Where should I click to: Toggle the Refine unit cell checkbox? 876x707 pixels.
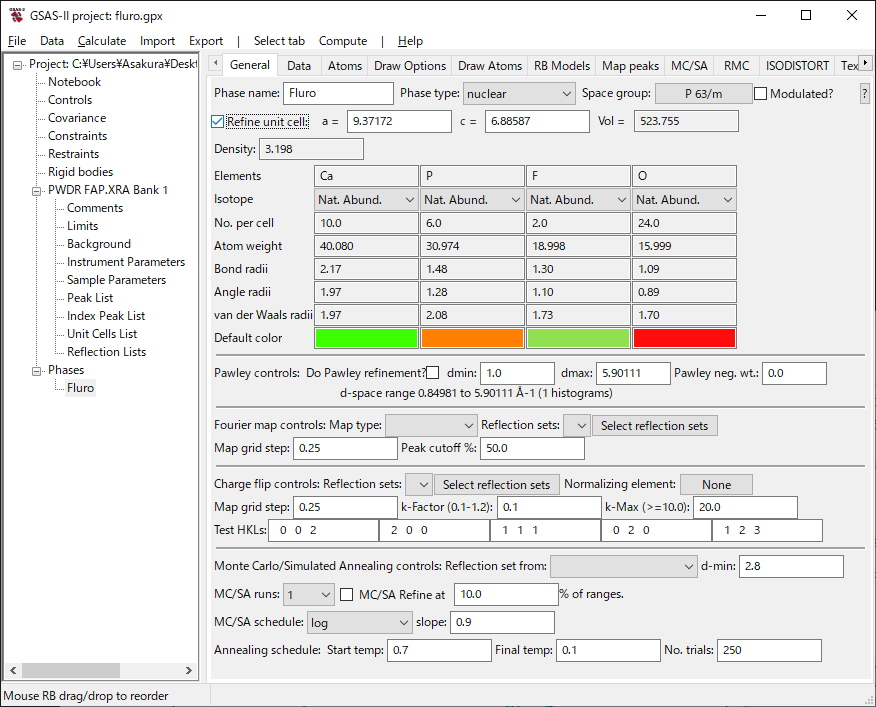[219, 122]
